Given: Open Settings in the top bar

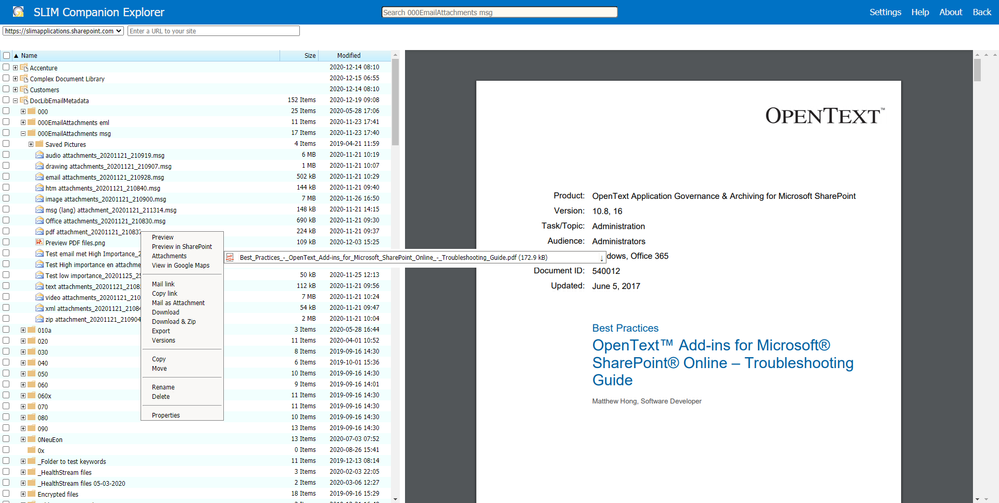Looking at the screenshot, I should point(885,12).
